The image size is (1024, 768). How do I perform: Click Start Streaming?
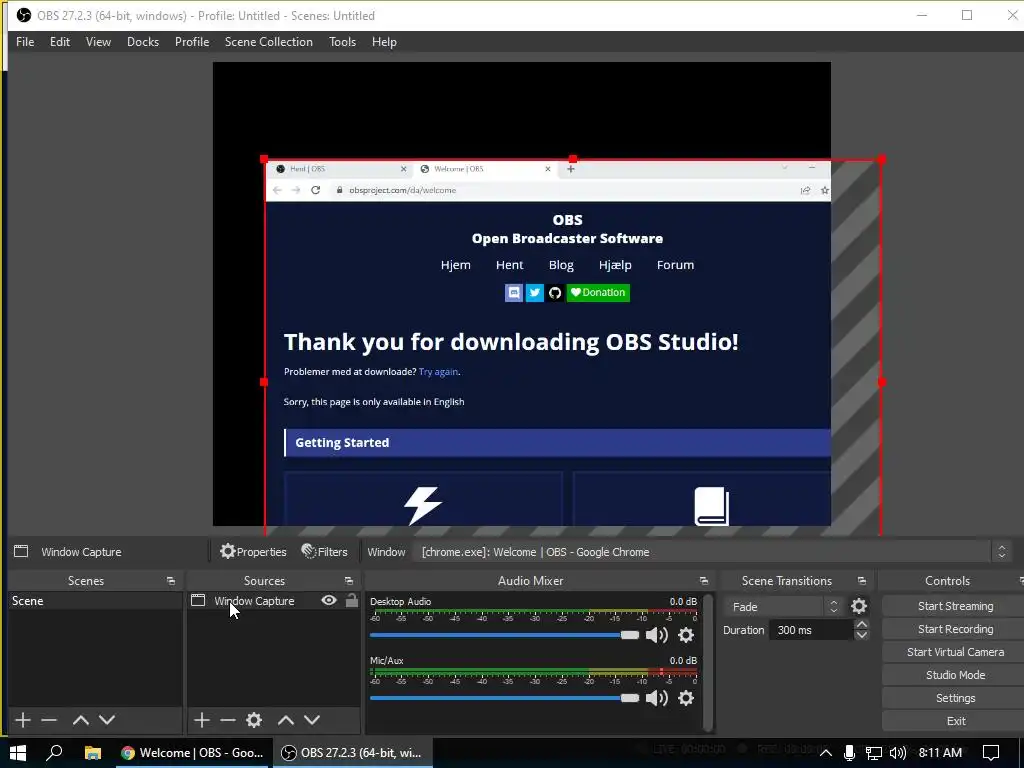(x=955, y=606)
